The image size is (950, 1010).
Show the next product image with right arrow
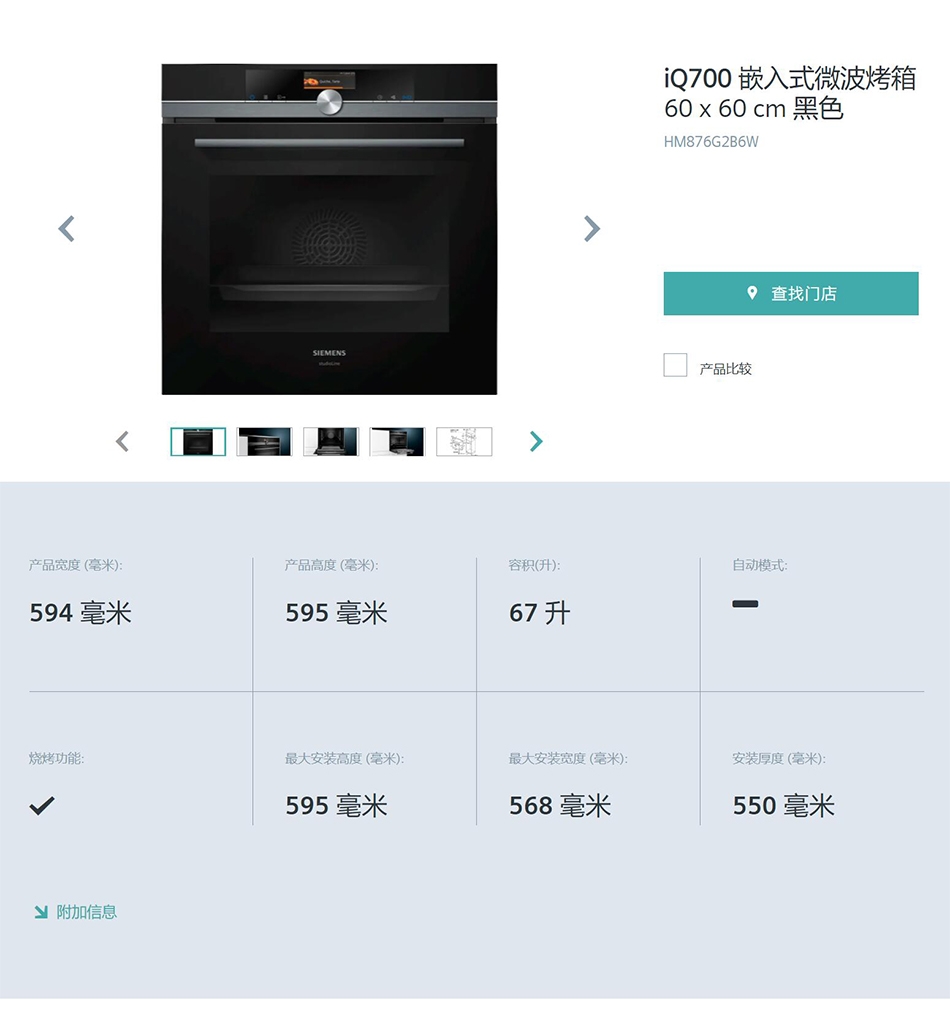point(592,229)
